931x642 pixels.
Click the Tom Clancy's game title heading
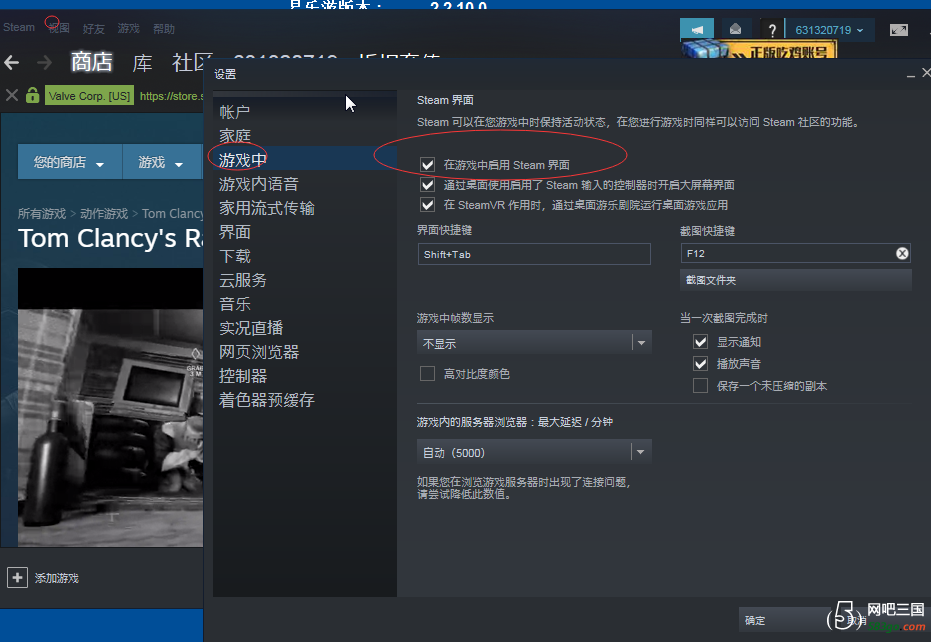[110, 238]
